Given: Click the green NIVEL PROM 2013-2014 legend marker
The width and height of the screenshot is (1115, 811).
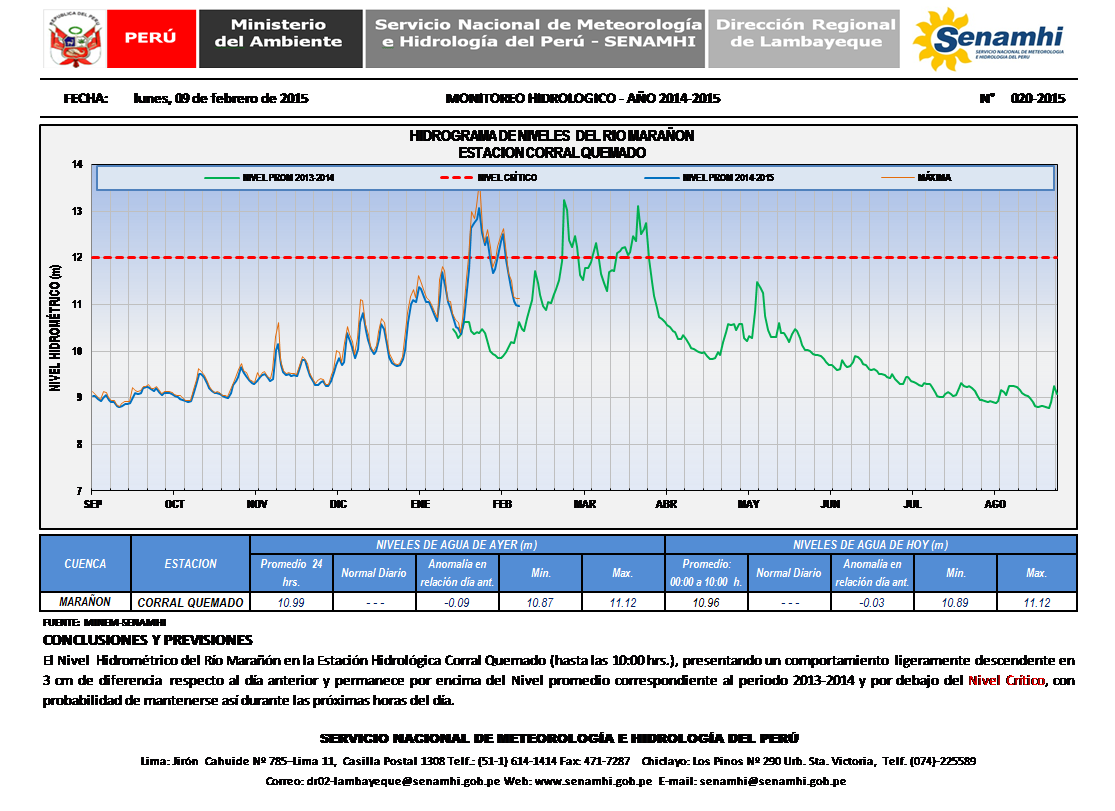Looking at the screenshot, I should coord(220,178).
